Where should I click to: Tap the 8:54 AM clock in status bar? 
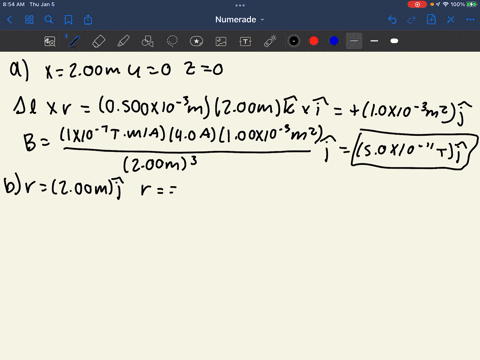(x=14, y=4)
